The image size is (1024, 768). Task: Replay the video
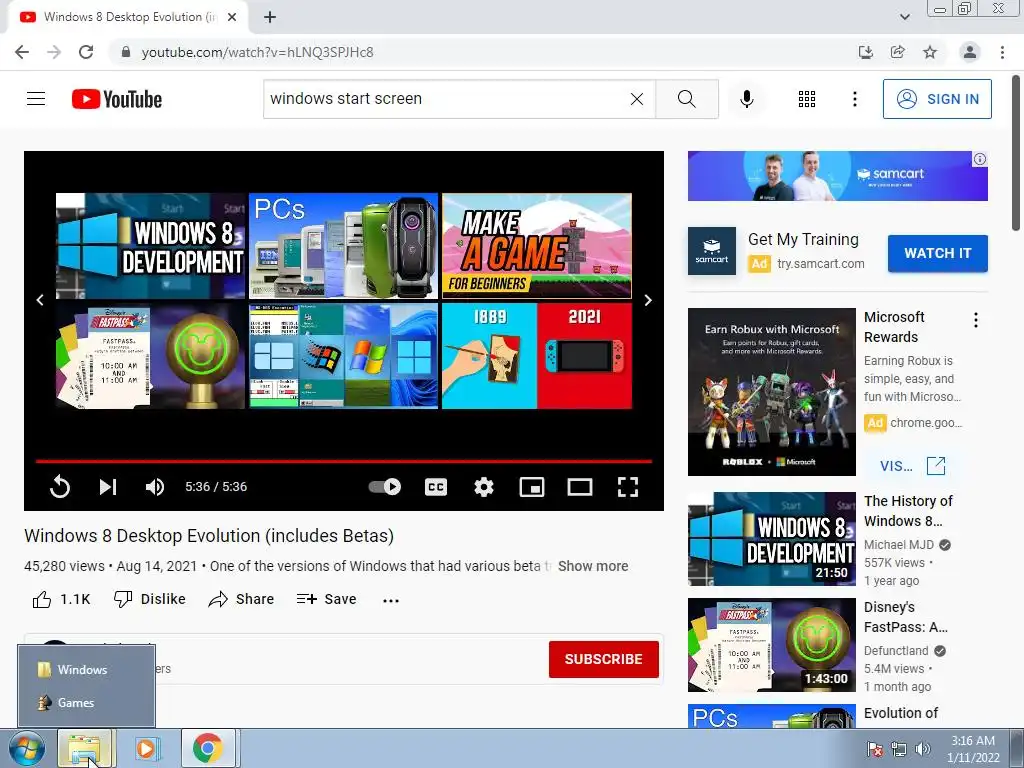pyautogui.click(x=59, y=487)
